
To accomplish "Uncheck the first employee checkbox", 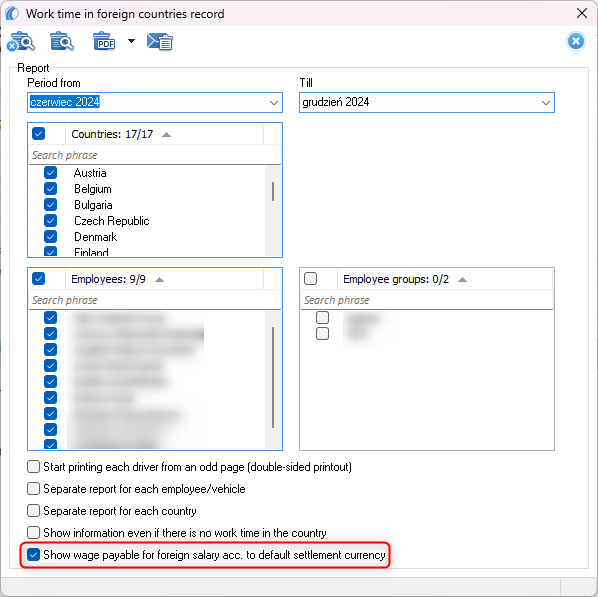I will click(50, 318).
